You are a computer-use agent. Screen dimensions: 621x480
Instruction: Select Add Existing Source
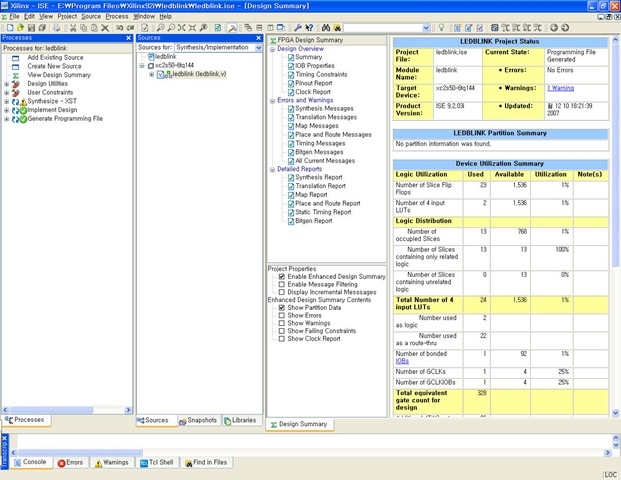click(55, 57)
